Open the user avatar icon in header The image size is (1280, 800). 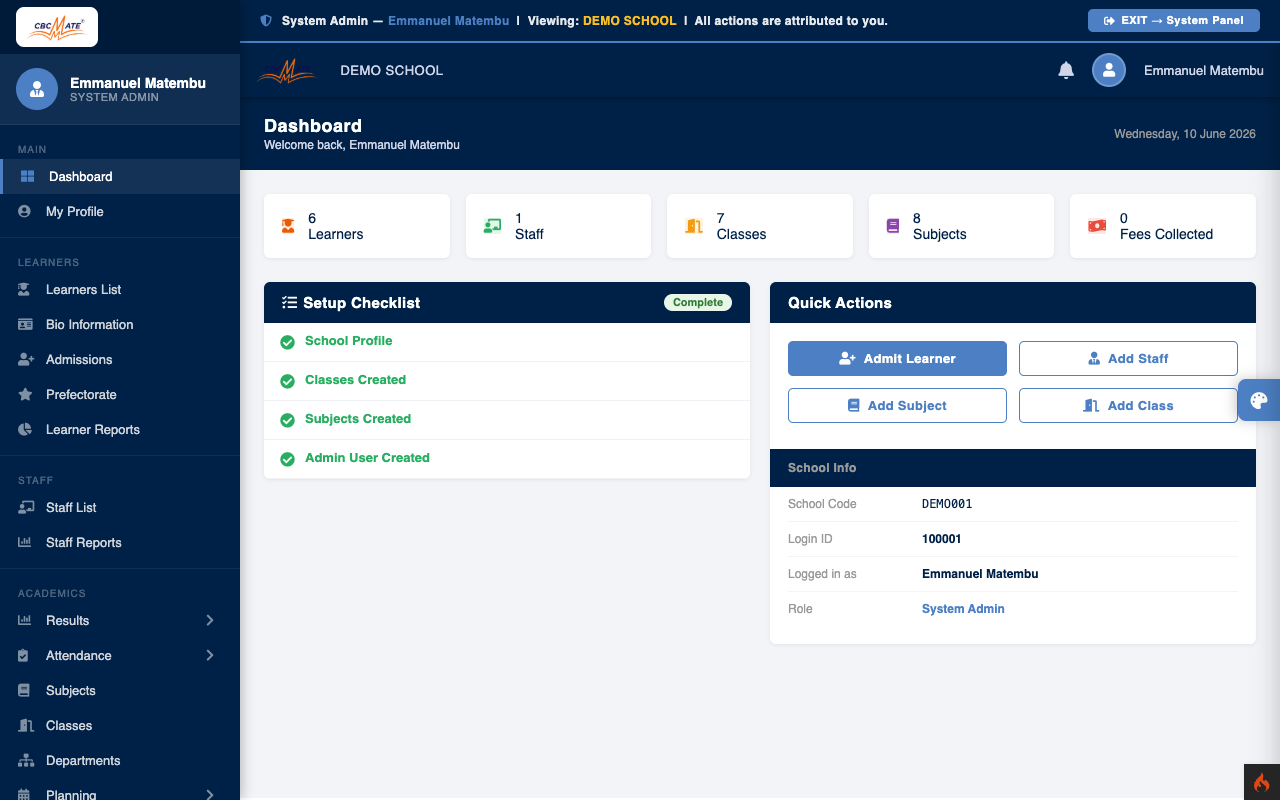pos(1109,70)
